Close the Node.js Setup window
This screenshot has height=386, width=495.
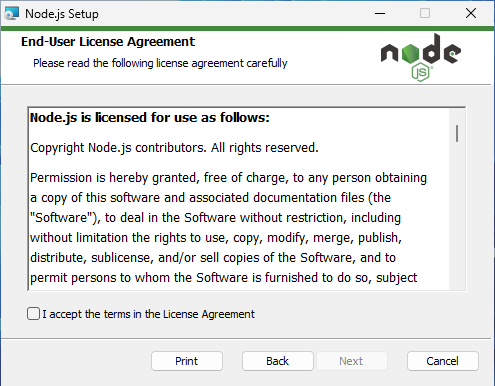pyautogui.click(x=471, y=14)
